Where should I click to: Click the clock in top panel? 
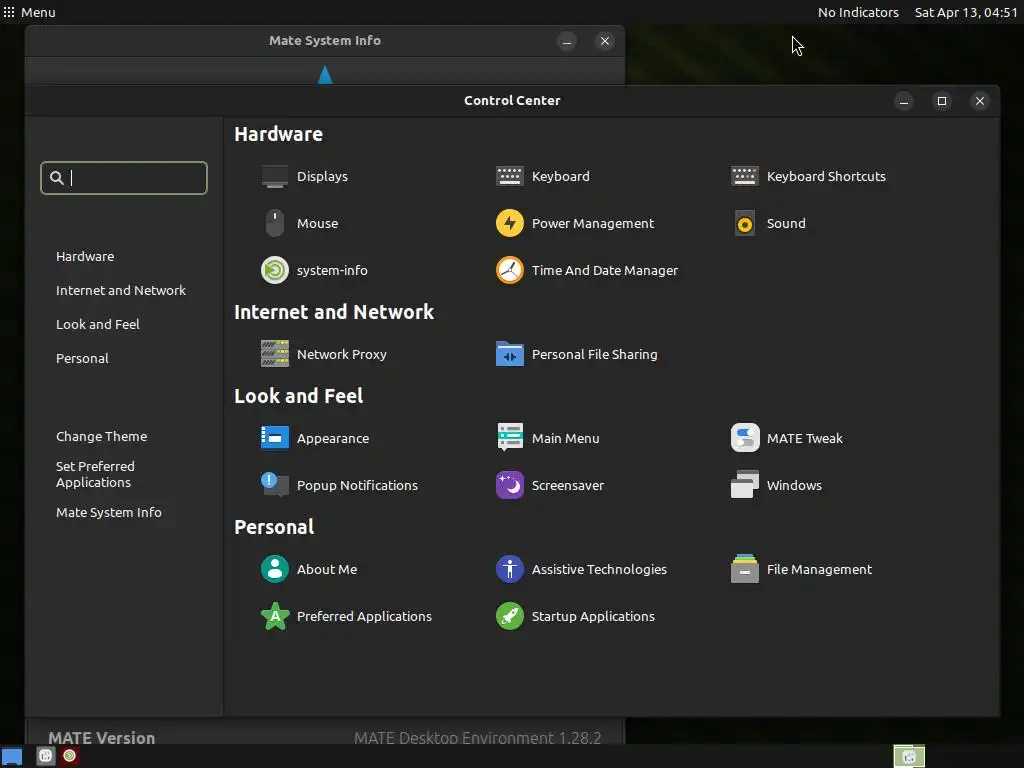coord(966,12)
